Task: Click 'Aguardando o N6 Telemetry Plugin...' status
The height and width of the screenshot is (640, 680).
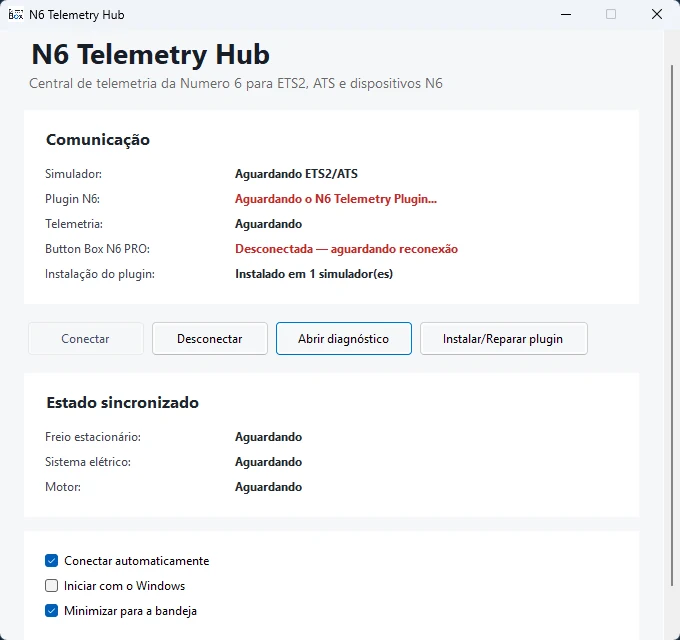Action: tap(336, 199)
